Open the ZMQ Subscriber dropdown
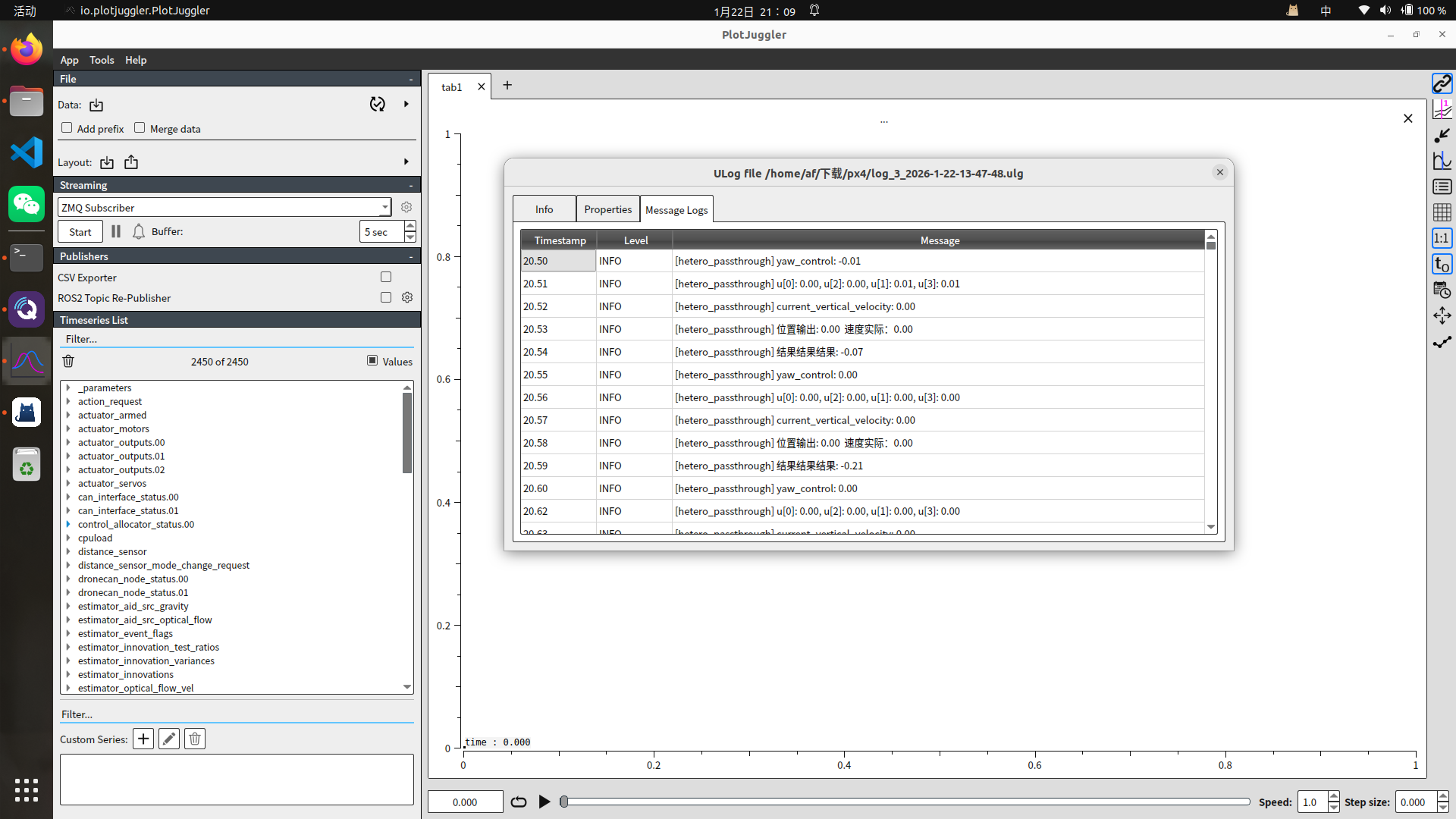Image resolution: width=1456 pixels, height=819 pixels. point(384,207)
